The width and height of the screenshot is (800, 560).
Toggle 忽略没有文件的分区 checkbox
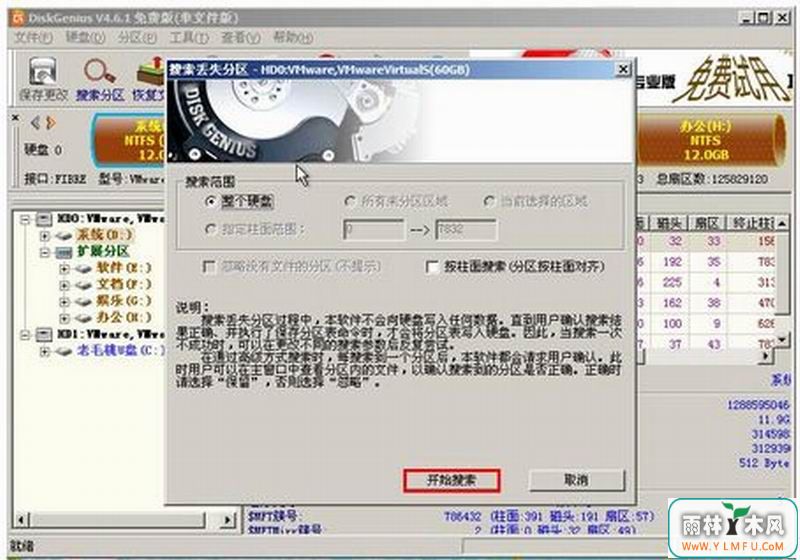pos(209,267)
